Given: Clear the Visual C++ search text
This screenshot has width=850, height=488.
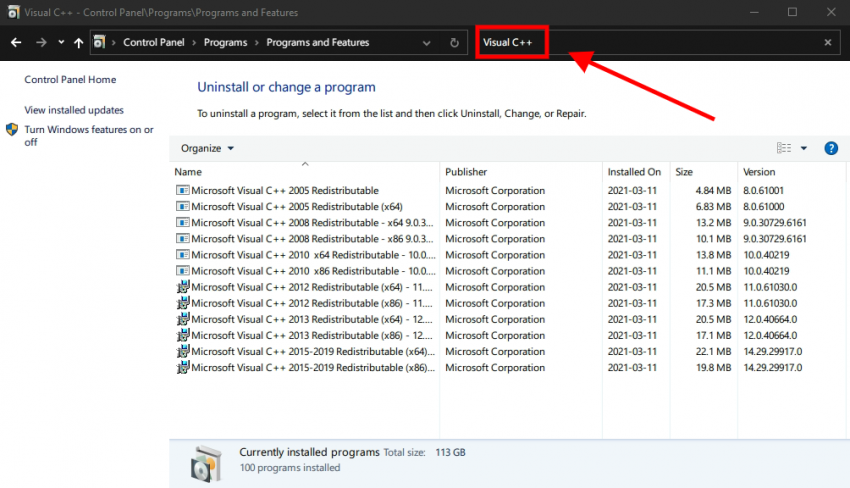Looking at the screenshot, I should click(x=827, y=43).
